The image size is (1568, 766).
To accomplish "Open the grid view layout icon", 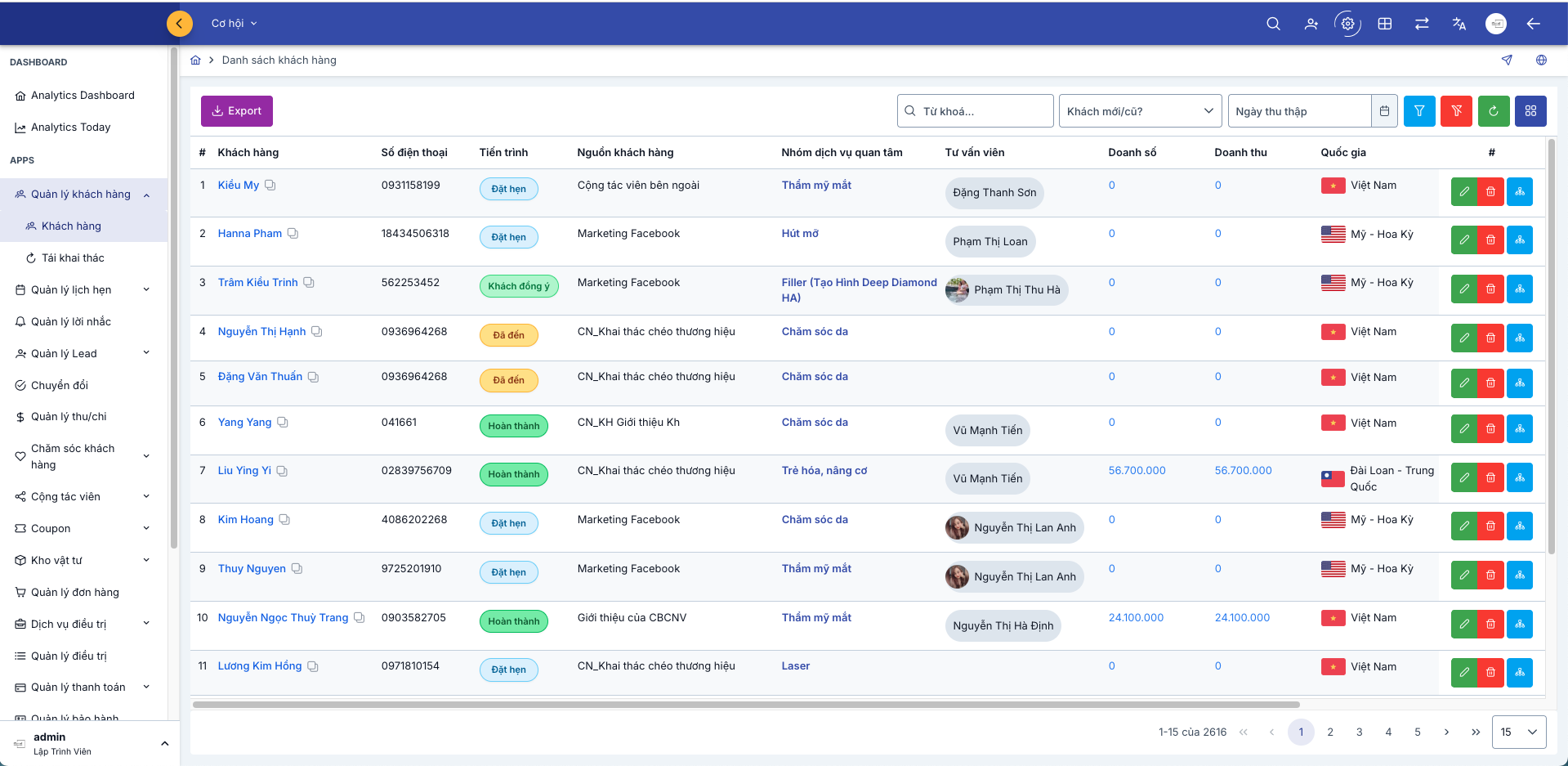I will [1530, 111].
